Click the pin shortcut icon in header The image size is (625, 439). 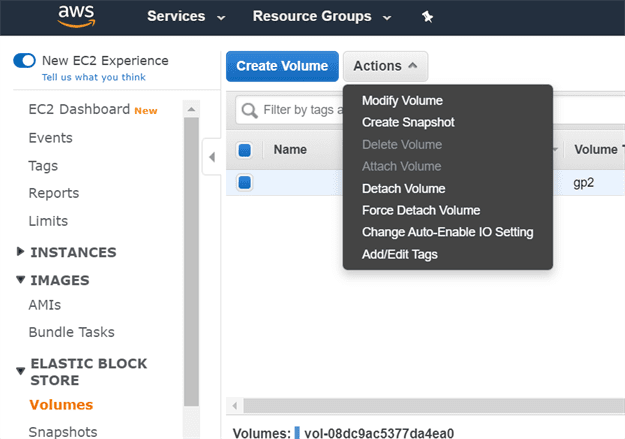pos(428,17)
